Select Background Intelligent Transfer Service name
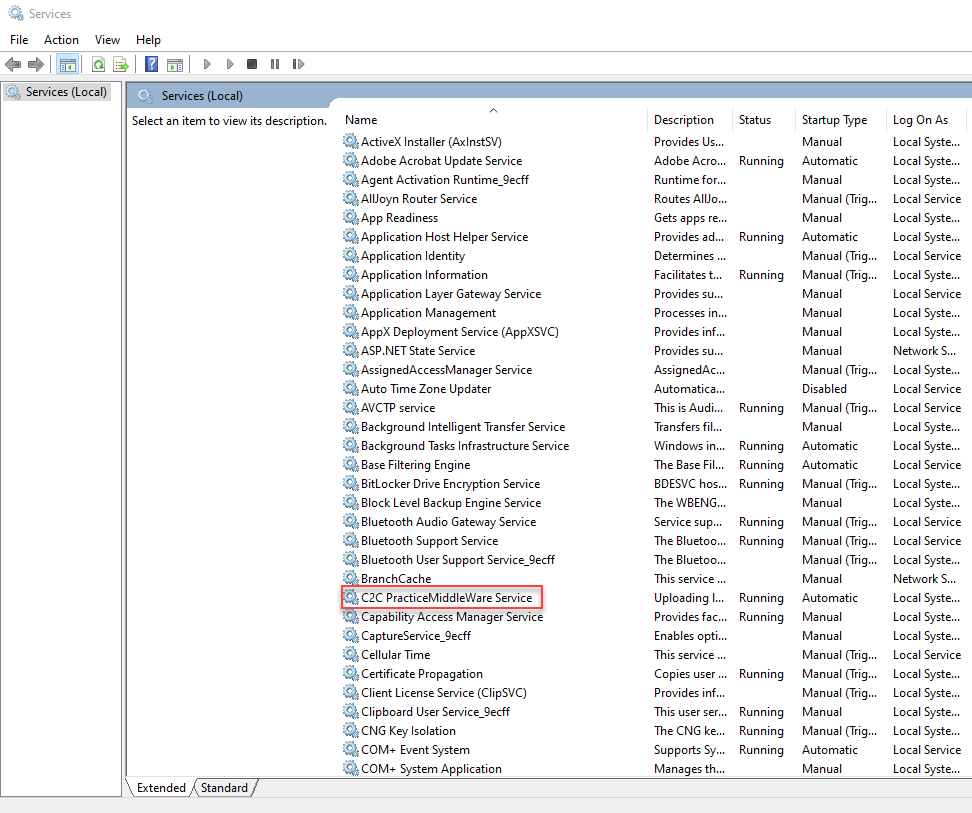Image resolution: width=972 pixels, height=813 pixels. [463, 426]
